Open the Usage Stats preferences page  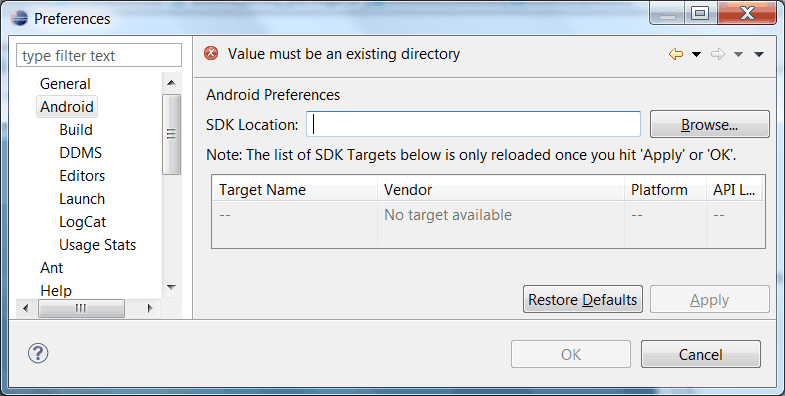98,245
